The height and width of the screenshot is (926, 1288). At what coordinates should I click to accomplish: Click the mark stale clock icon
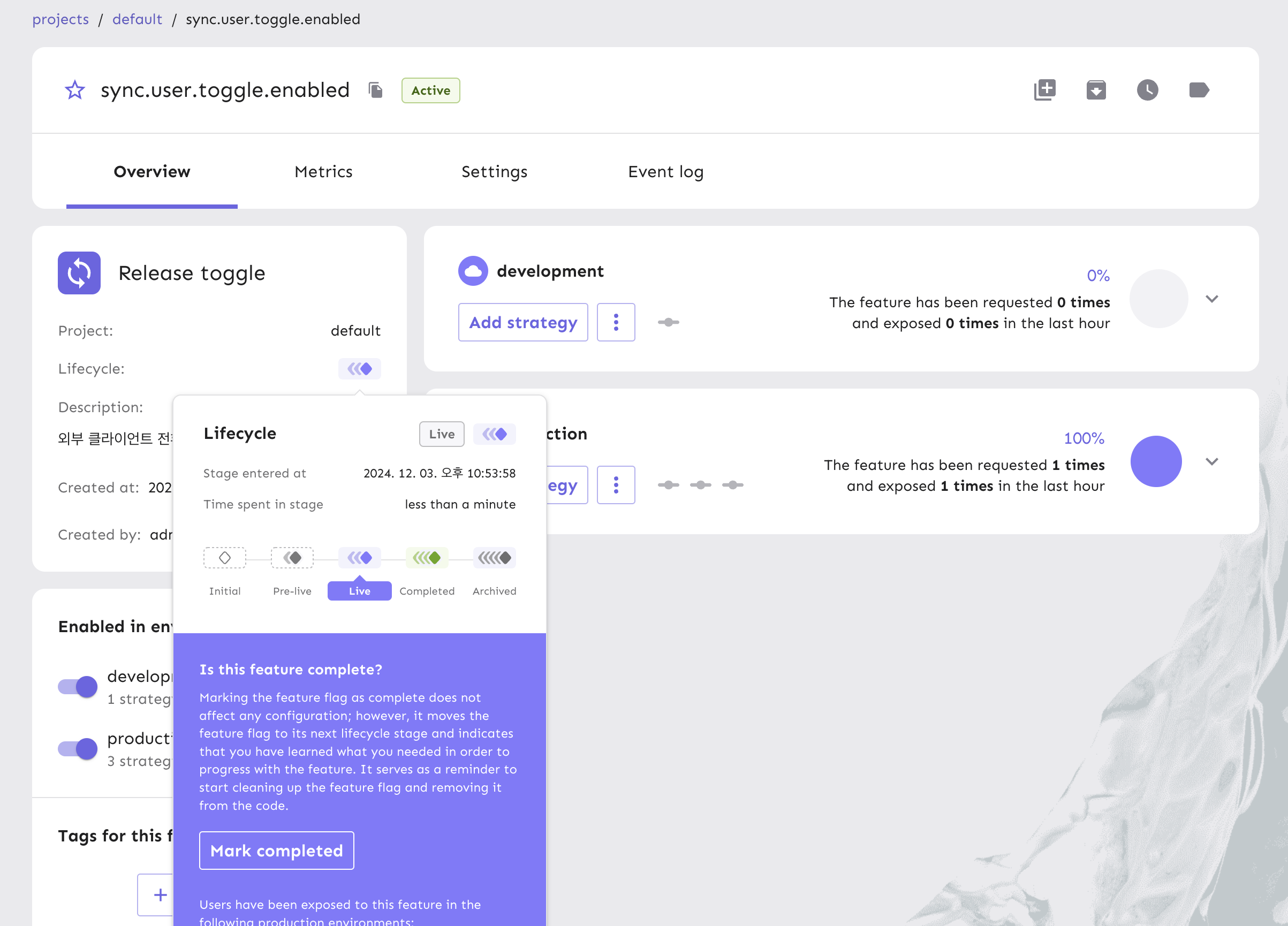[1147, 90]
